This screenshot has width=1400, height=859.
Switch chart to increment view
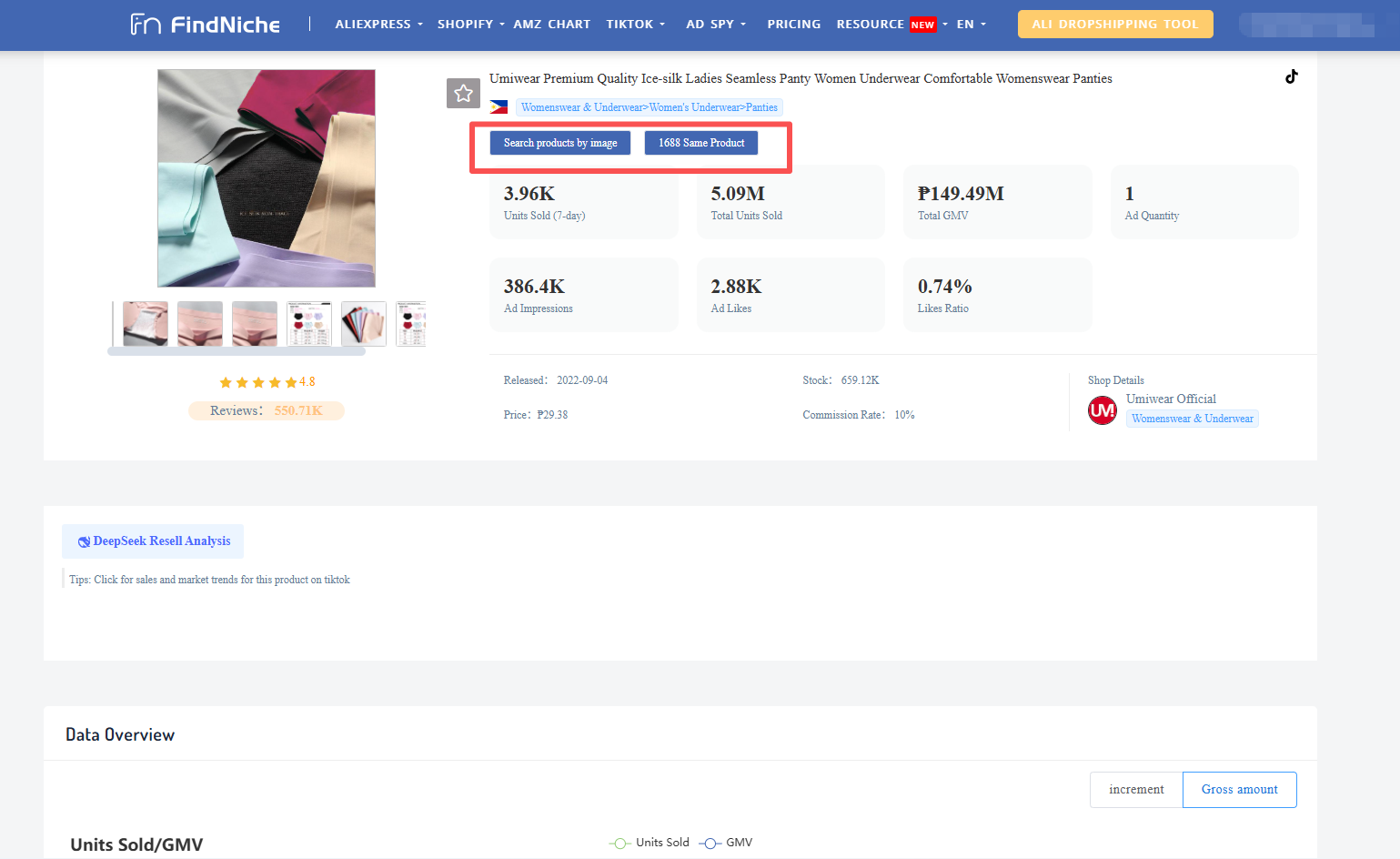point(1135,790)
